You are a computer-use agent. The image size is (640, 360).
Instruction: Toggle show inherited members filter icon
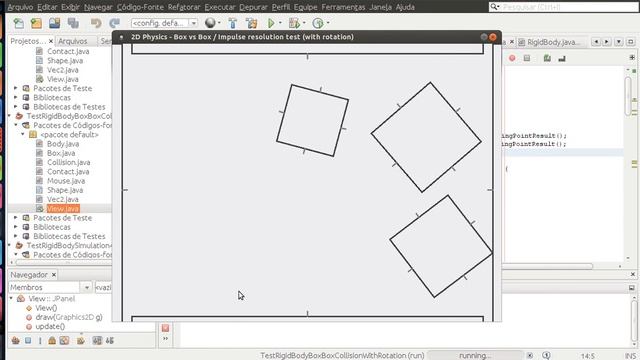click(x=16, y=340)
